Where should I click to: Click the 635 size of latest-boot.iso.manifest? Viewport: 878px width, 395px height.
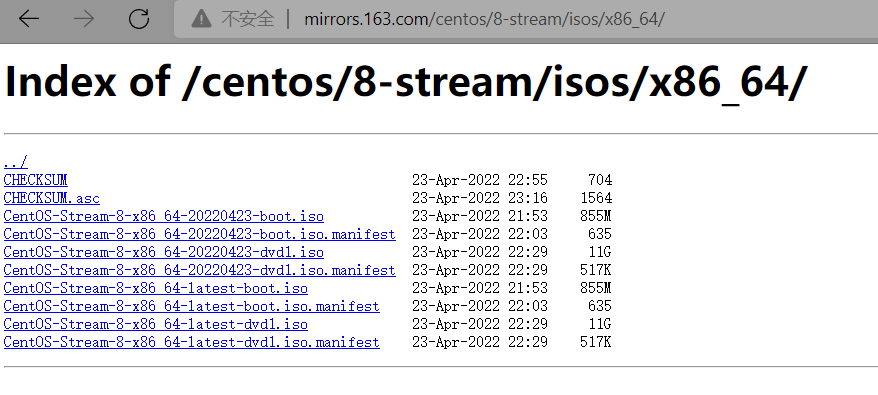(600, 306)
